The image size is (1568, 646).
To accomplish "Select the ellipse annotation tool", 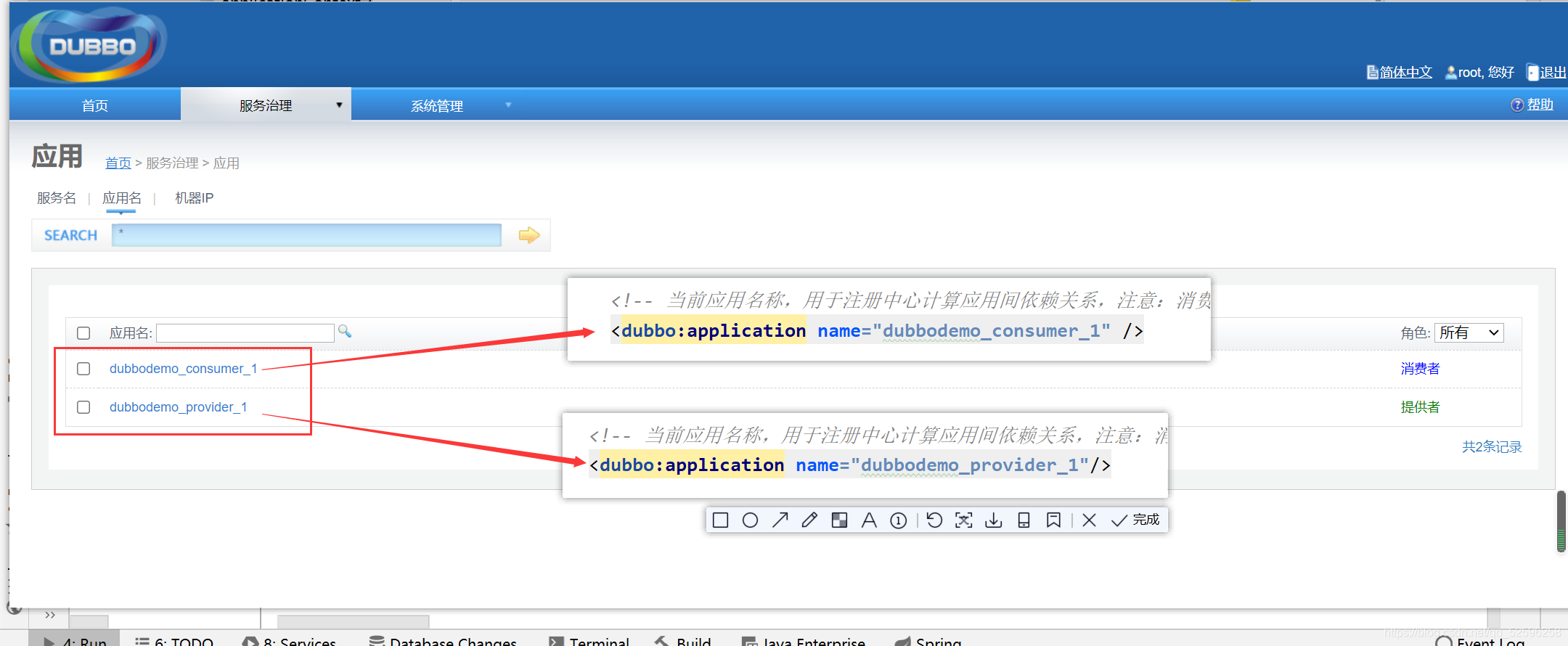I will [750, 520].
